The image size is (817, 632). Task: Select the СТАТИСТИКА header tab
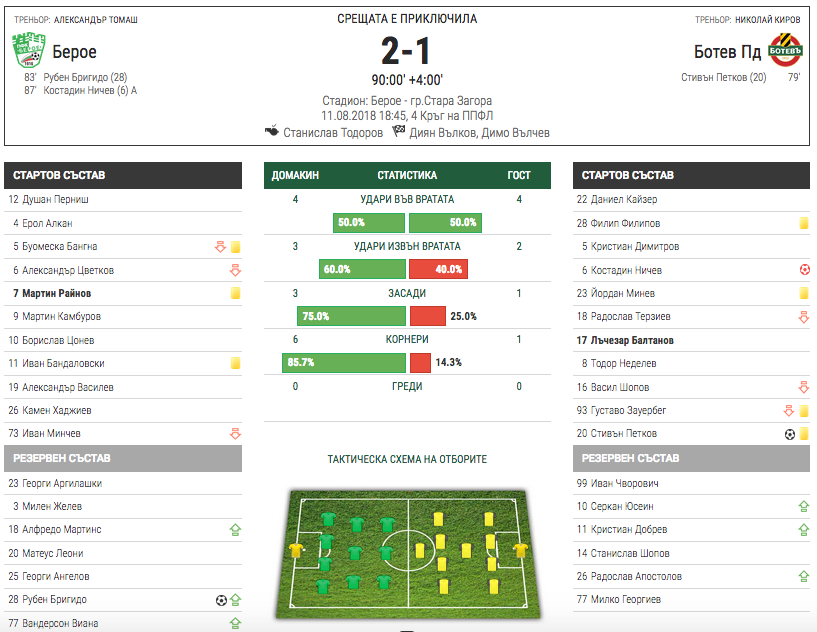tap(407, 175)
